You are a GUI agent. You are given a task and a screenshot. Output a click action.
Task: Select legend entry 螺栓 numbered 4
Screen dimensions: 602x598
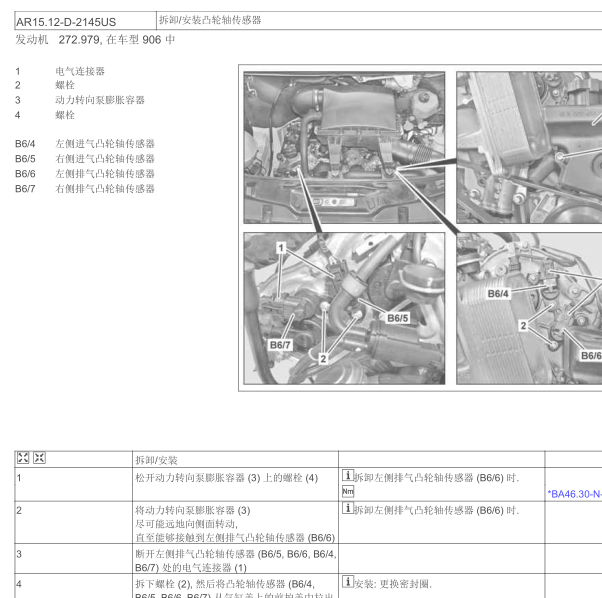point(65,115)
